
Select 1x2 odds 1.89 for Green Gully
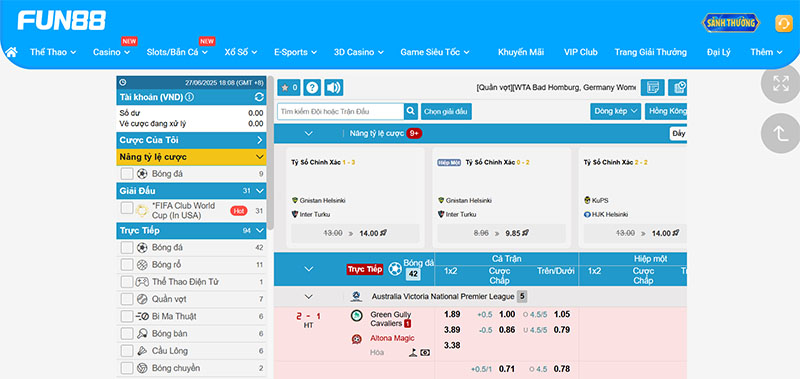coord(452,314)
